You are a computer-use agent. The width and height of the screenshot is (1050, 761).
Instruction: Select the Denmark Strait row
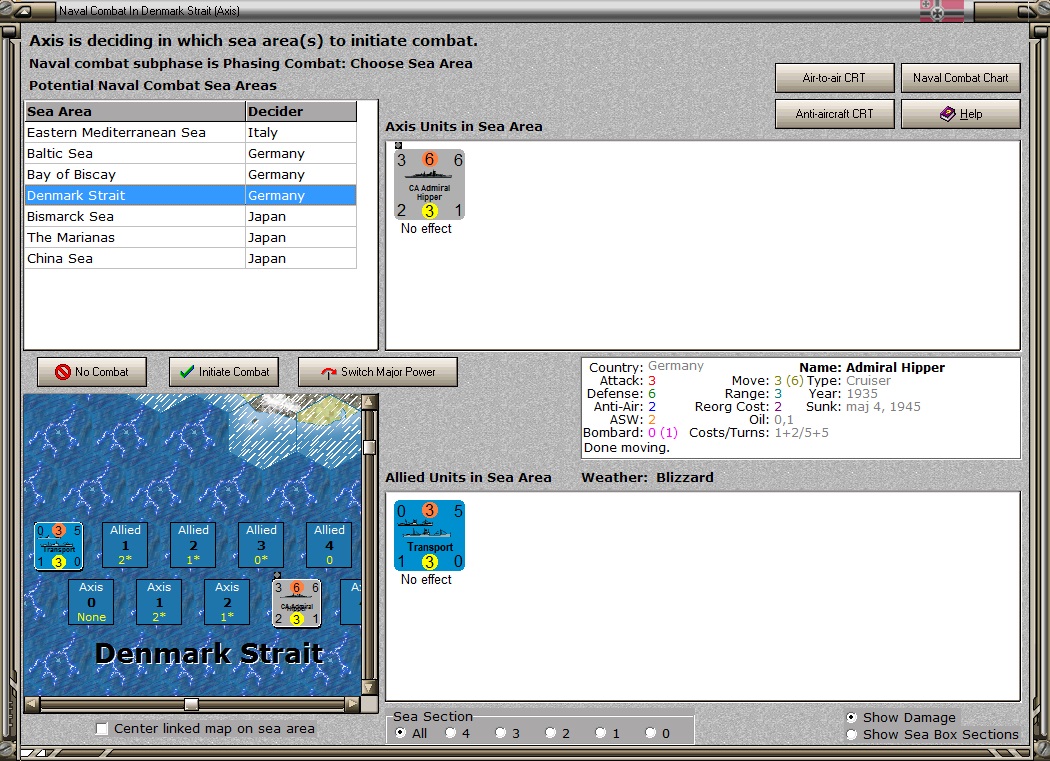(x=190, y=196)
